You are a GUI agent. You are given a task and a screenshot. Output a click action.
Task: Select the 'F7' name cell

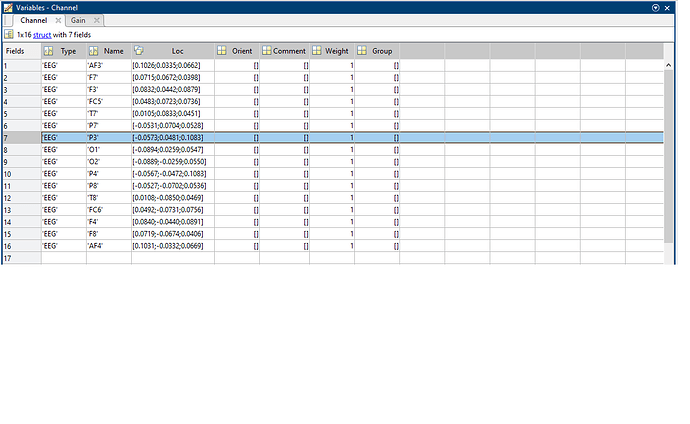click(109, 77)
